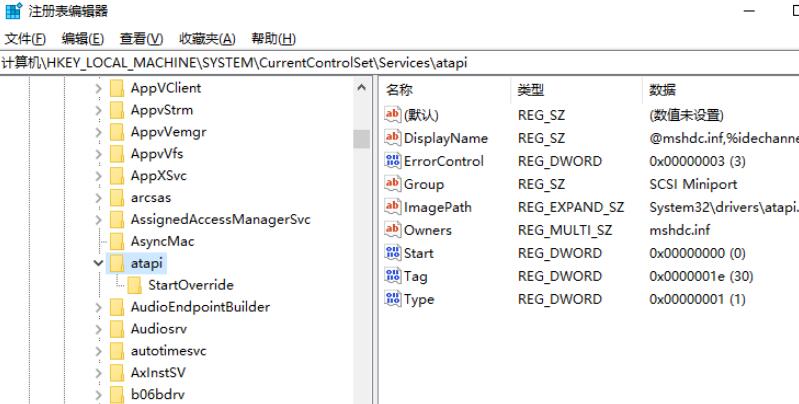Viewport: 799px width, 404px height.
Task: Click the folder icon for AudioEndpointBuilder
Action: (x=116, y=307)
